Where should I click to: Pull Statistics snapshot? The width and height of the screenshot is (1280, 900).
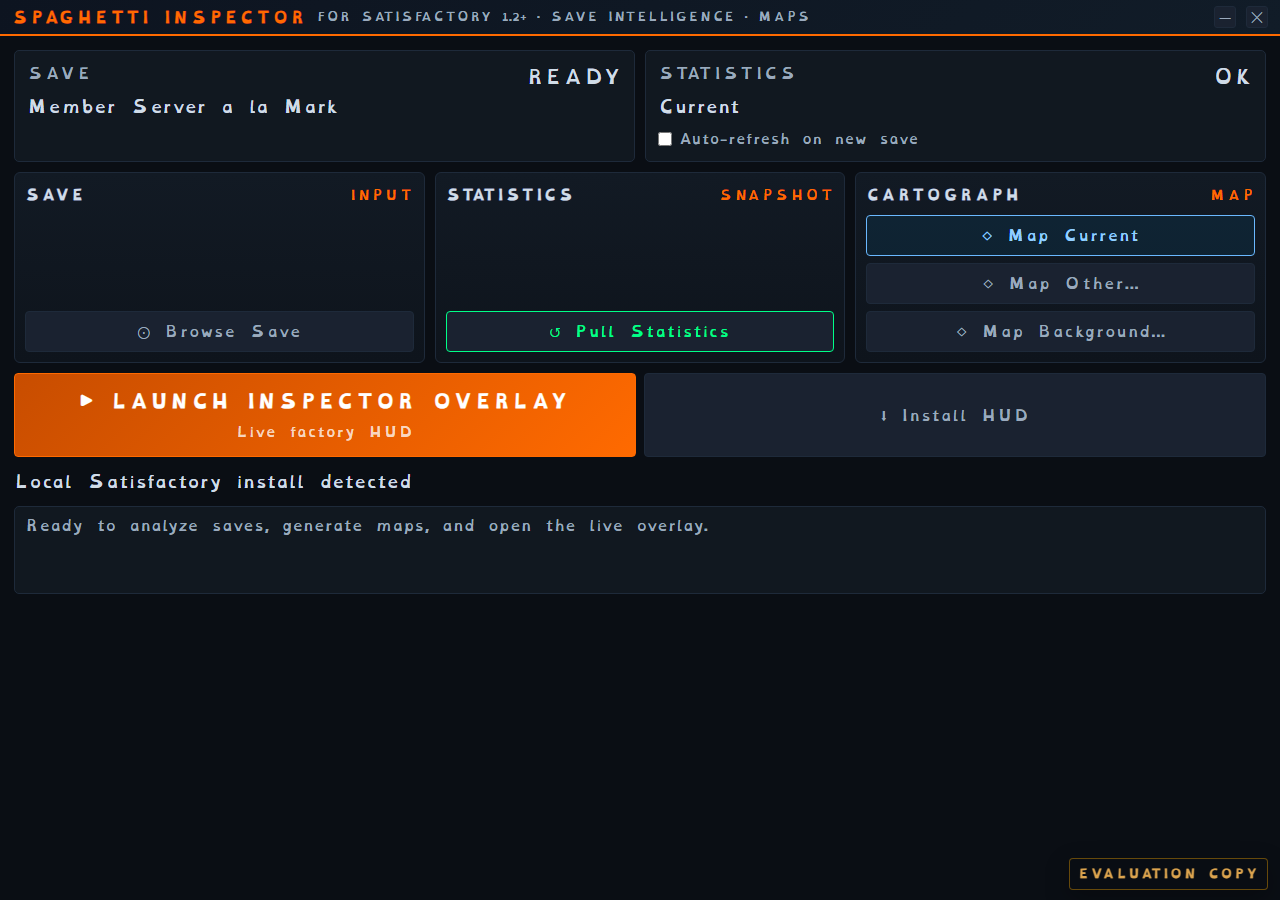[640, 331]
